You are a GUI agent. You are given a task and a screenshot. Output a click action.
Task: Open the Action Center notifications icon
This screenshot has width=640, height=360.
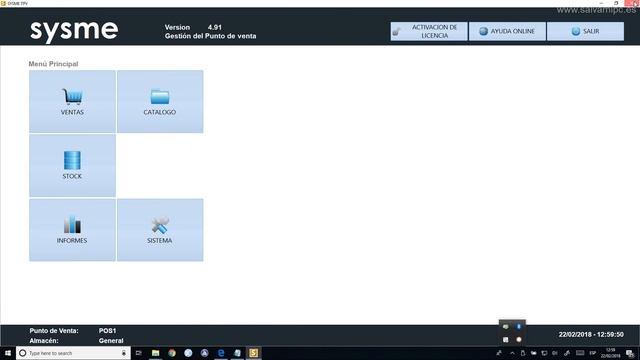click(x=631, y=353)
